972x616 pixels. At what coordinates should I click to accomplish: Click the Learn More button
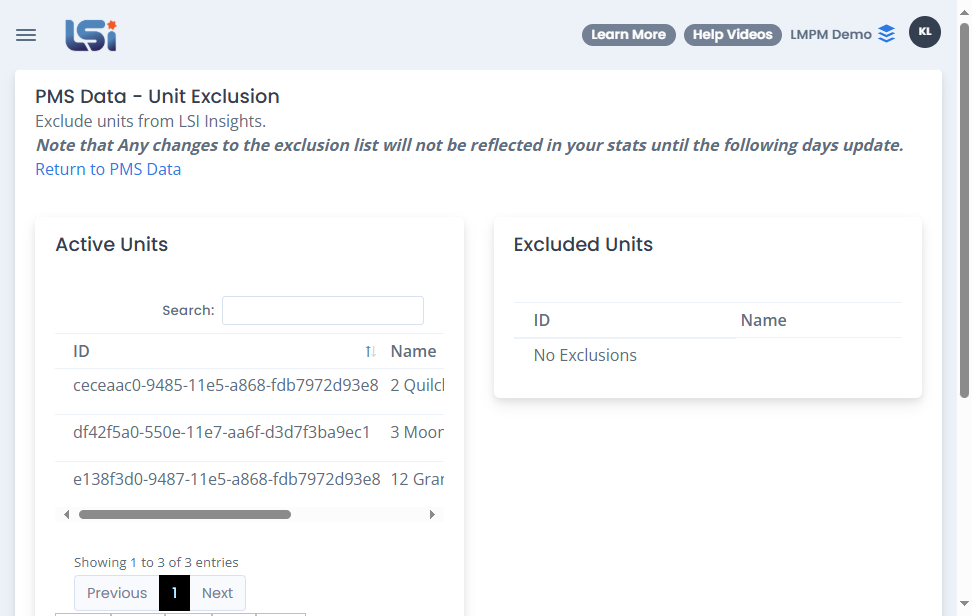point(629,35)
